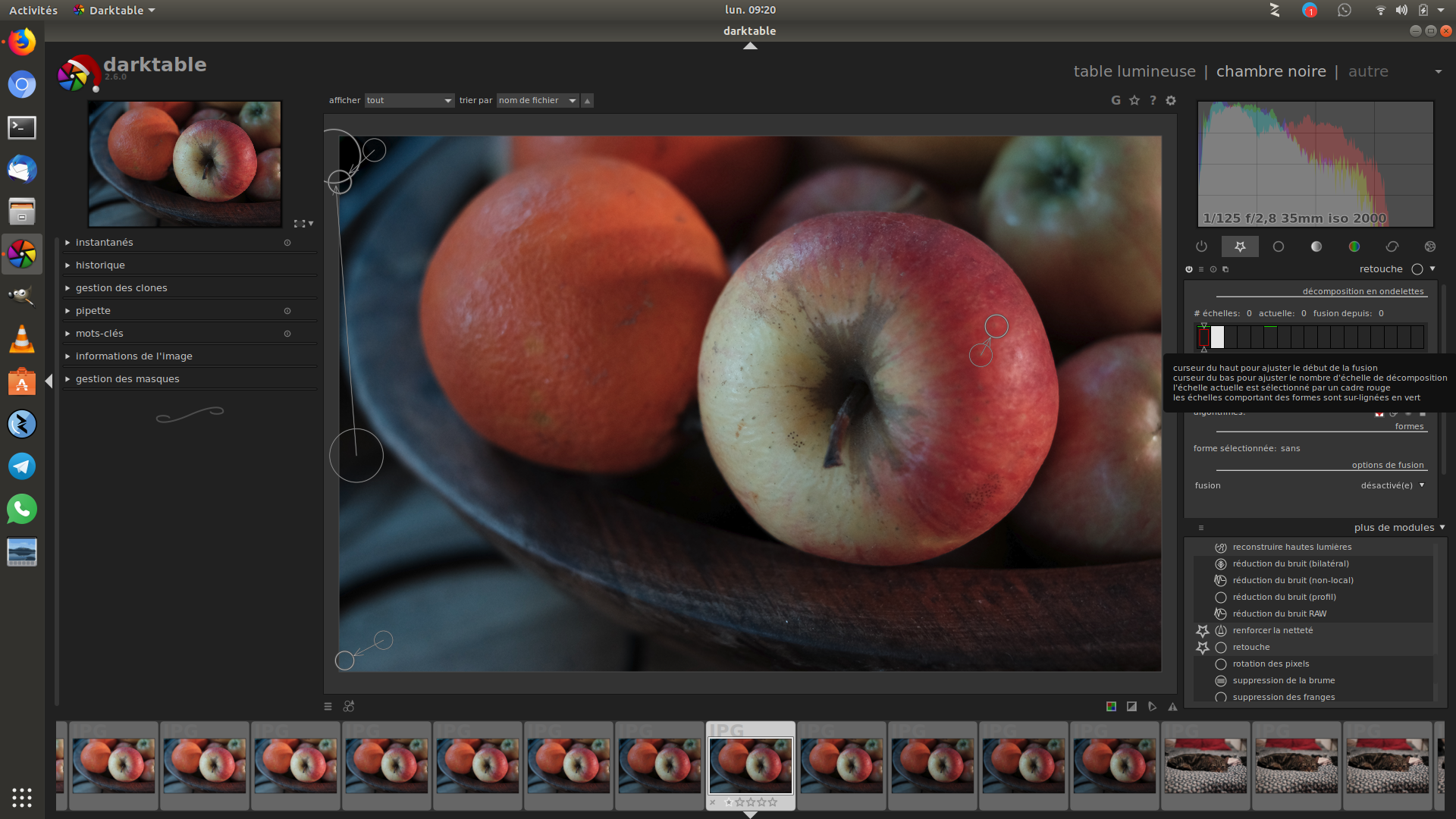Toggle the raw overexposed indicator
This screenshot has height=819, width=1456.
pos(1111,706)
